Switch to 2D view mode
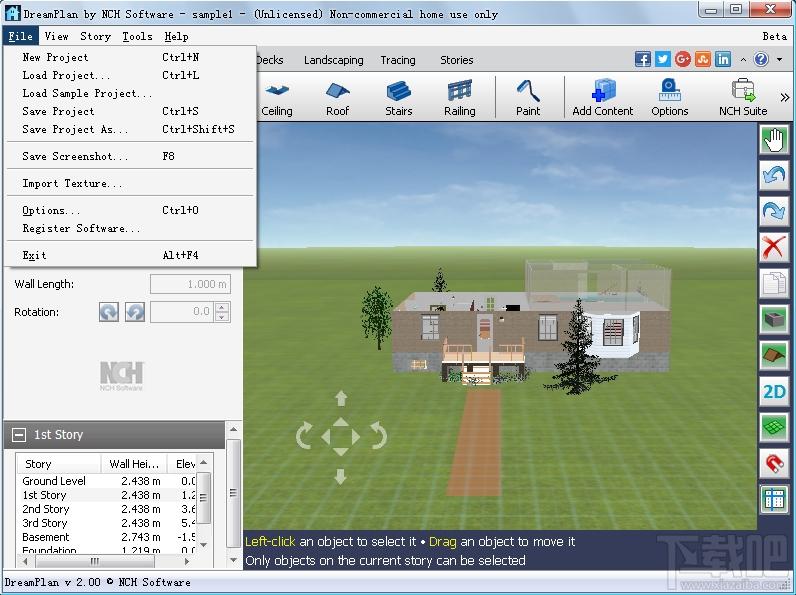The height and width of the screenshot is (595, 796). click(774, 391)
